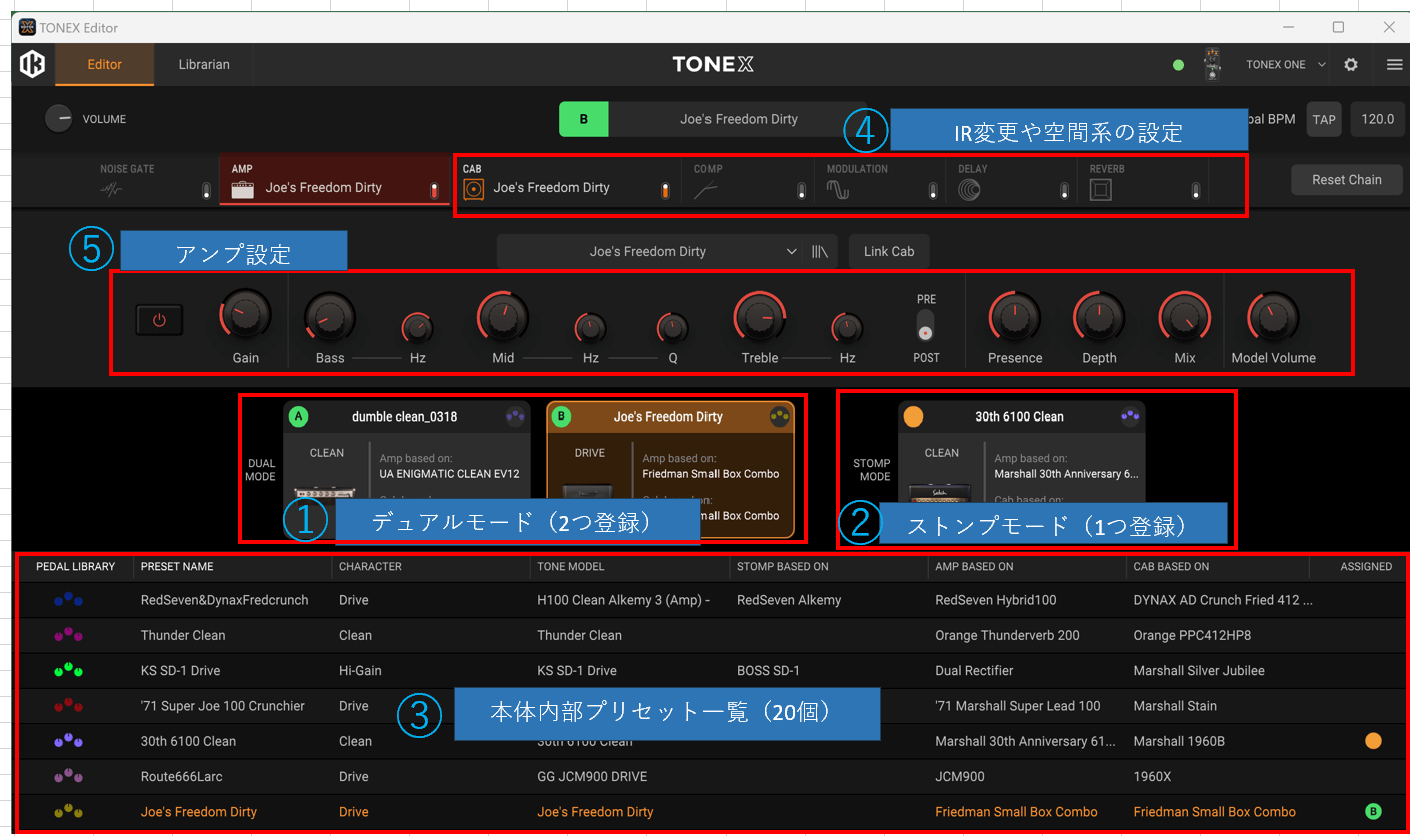Click the Modulation wave icon
Image resolution: width=1410 pixels, height=836 pixels.
coord(838,190)
